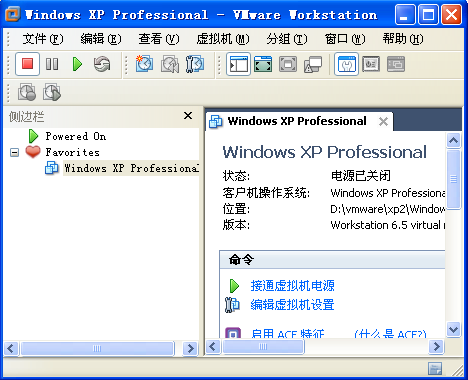468x380 pixels.
Task: Take a snapshot with the clock icon
Action: coord(144,64)
